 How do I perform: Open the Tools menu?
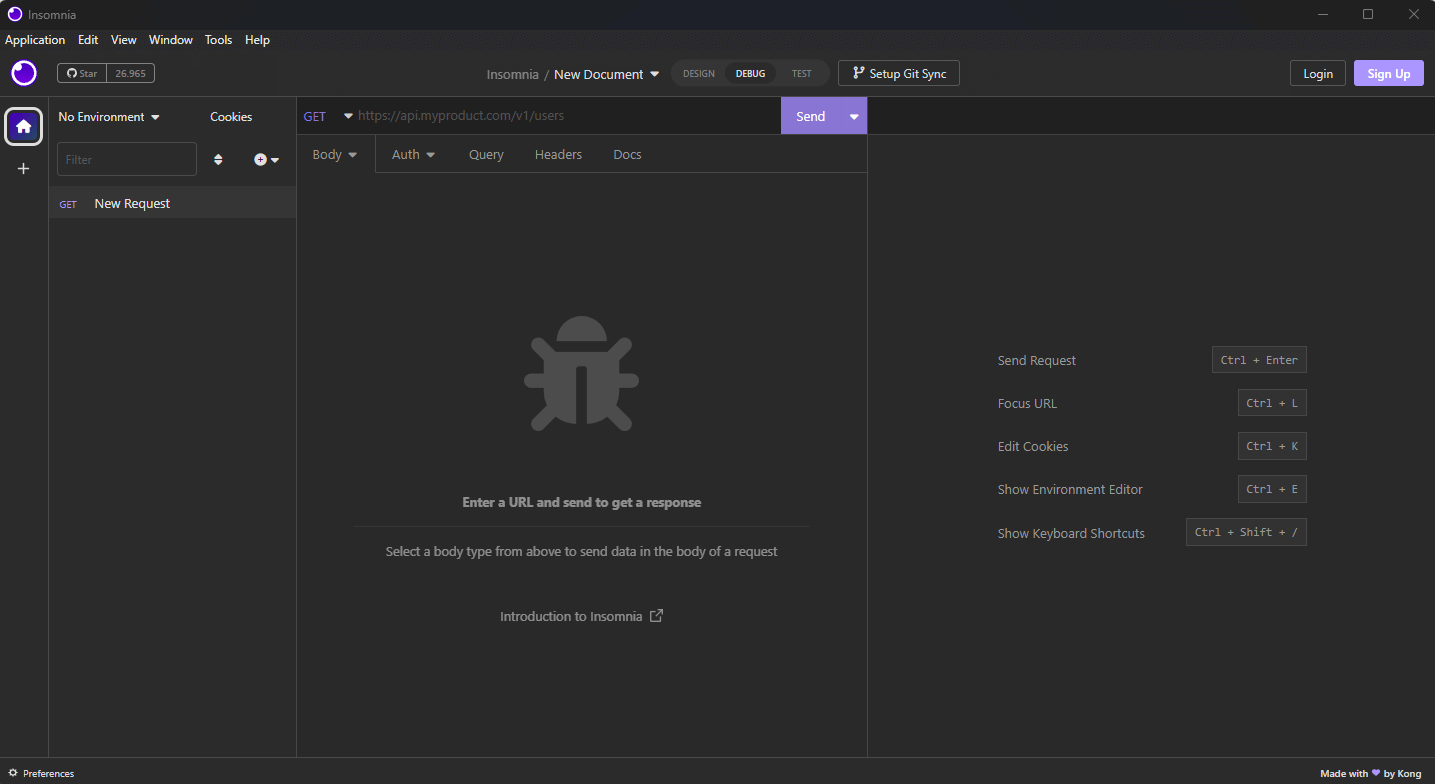point(218,40)
